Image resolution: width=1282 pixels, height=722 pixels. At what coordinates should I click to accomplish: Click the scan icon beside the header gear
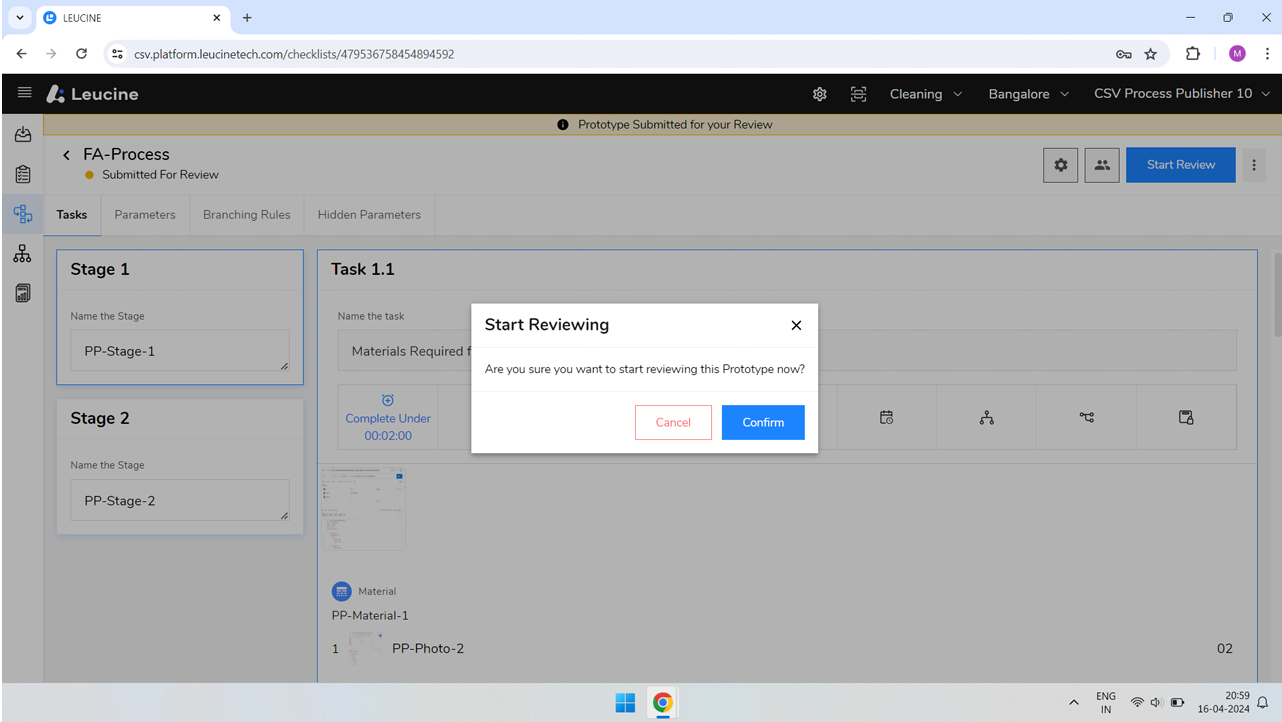point(858,93)
